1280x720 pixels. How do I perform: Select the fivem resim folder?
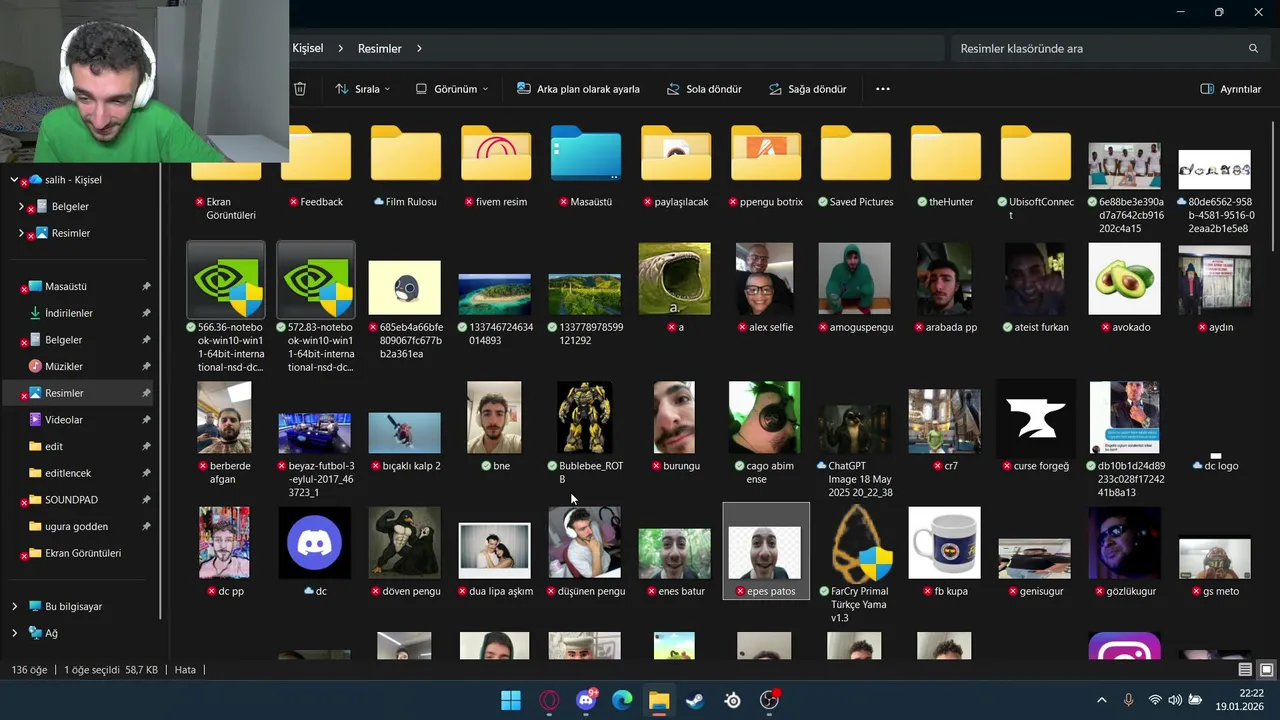[495, 165]
